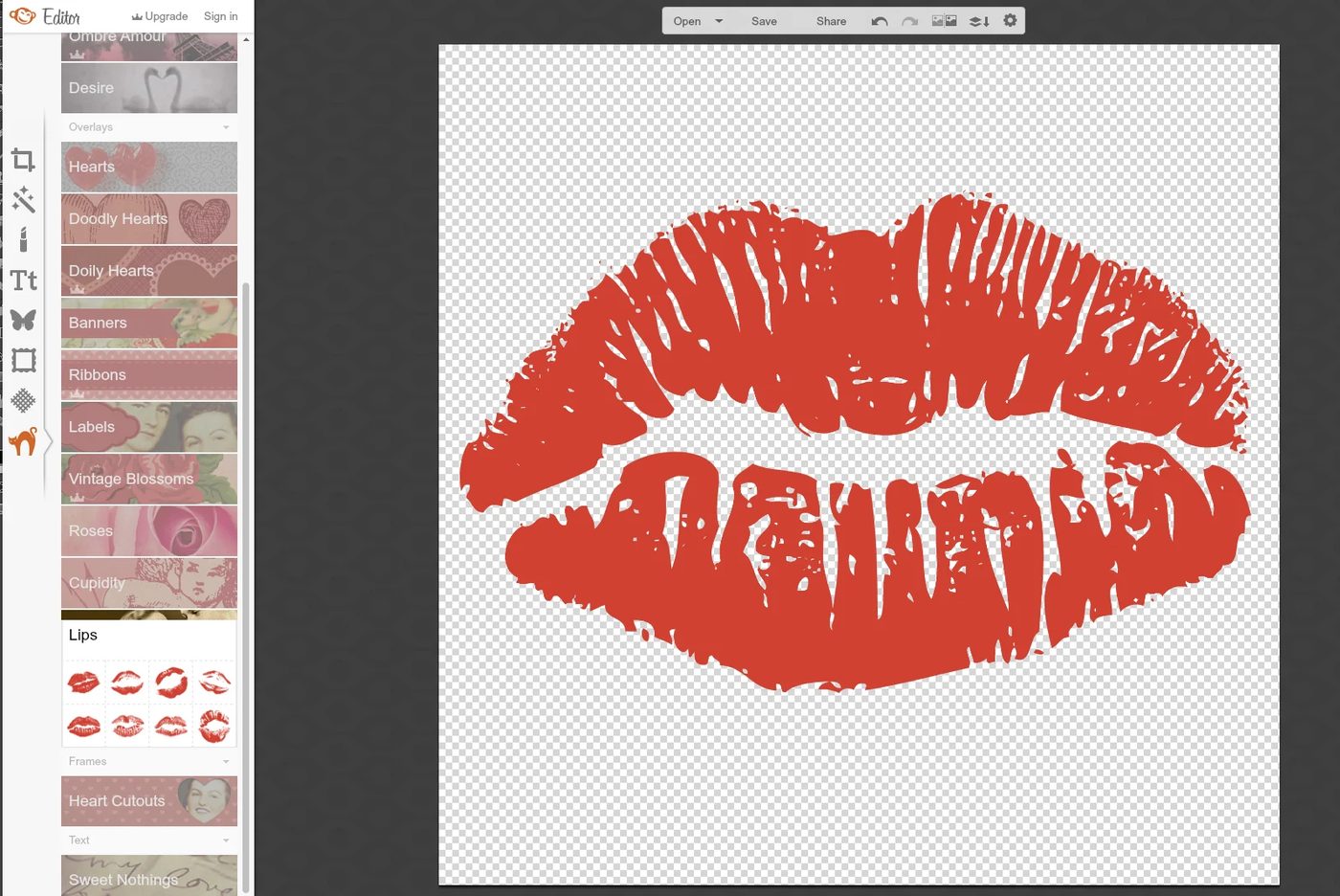Screen dimensions: 1340x896
Task: Click the Share button
Action: [x=831, y=21]
